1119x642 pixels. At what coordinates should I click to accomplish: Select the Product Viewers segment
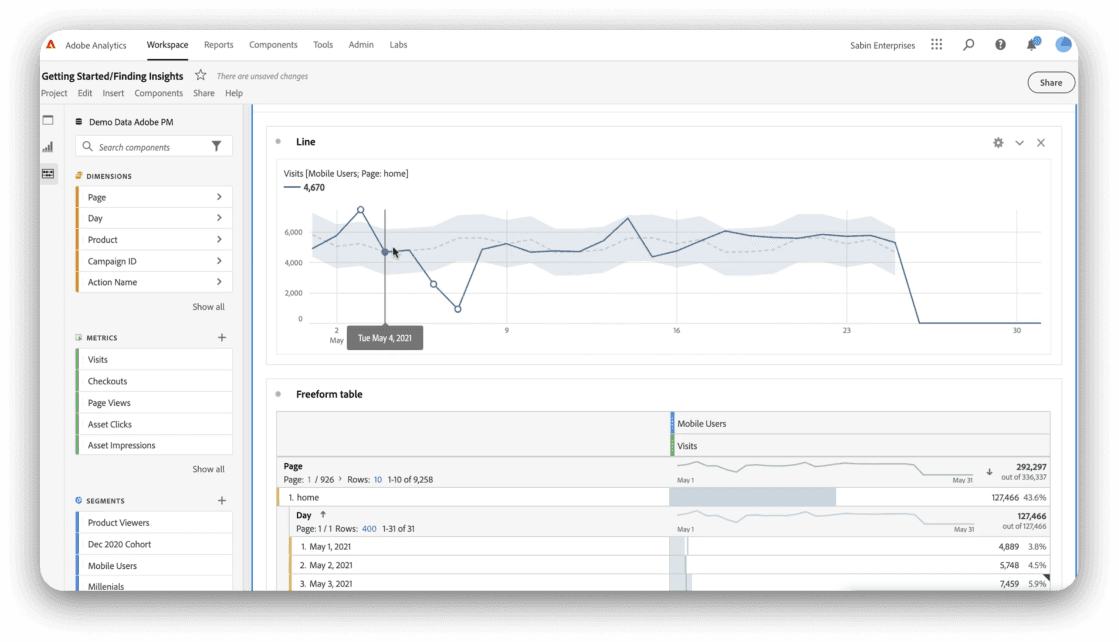tap(153, 522)
